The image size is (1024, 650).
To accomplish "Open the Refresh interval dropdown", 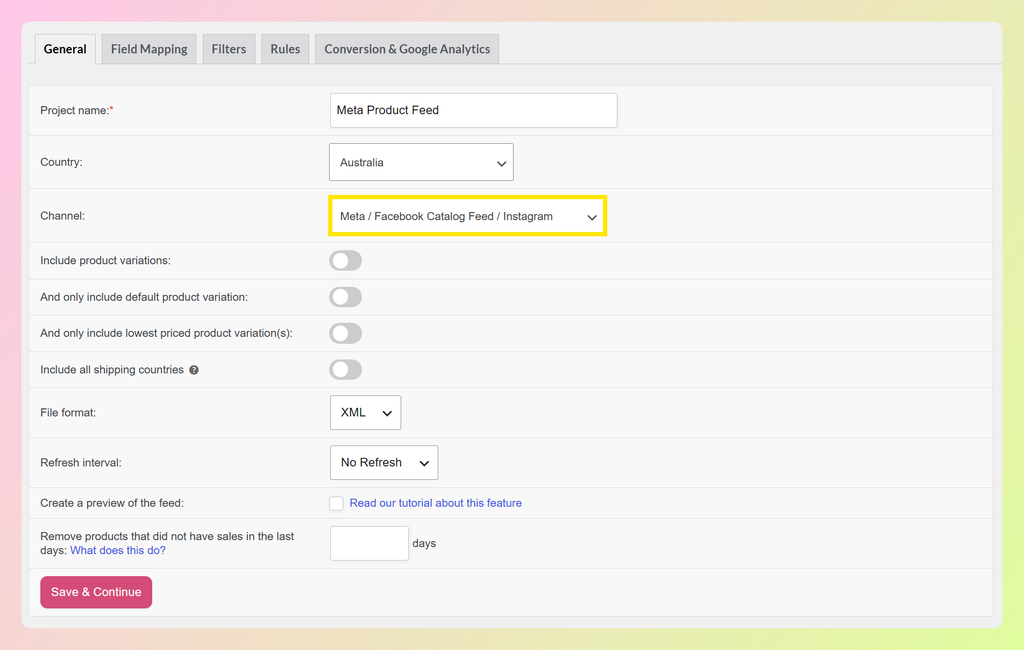I will click(384, 463).
